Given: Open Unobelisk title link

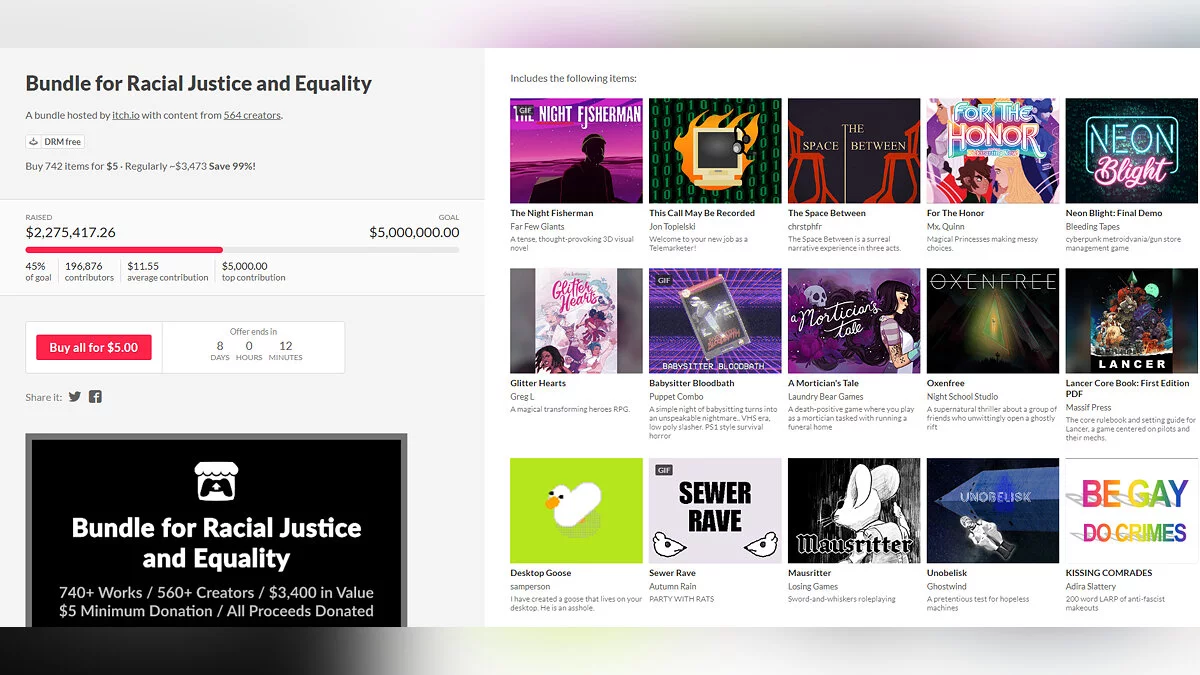Looking at the screenshot, I should pyautogui.click(x=947, y=573).
